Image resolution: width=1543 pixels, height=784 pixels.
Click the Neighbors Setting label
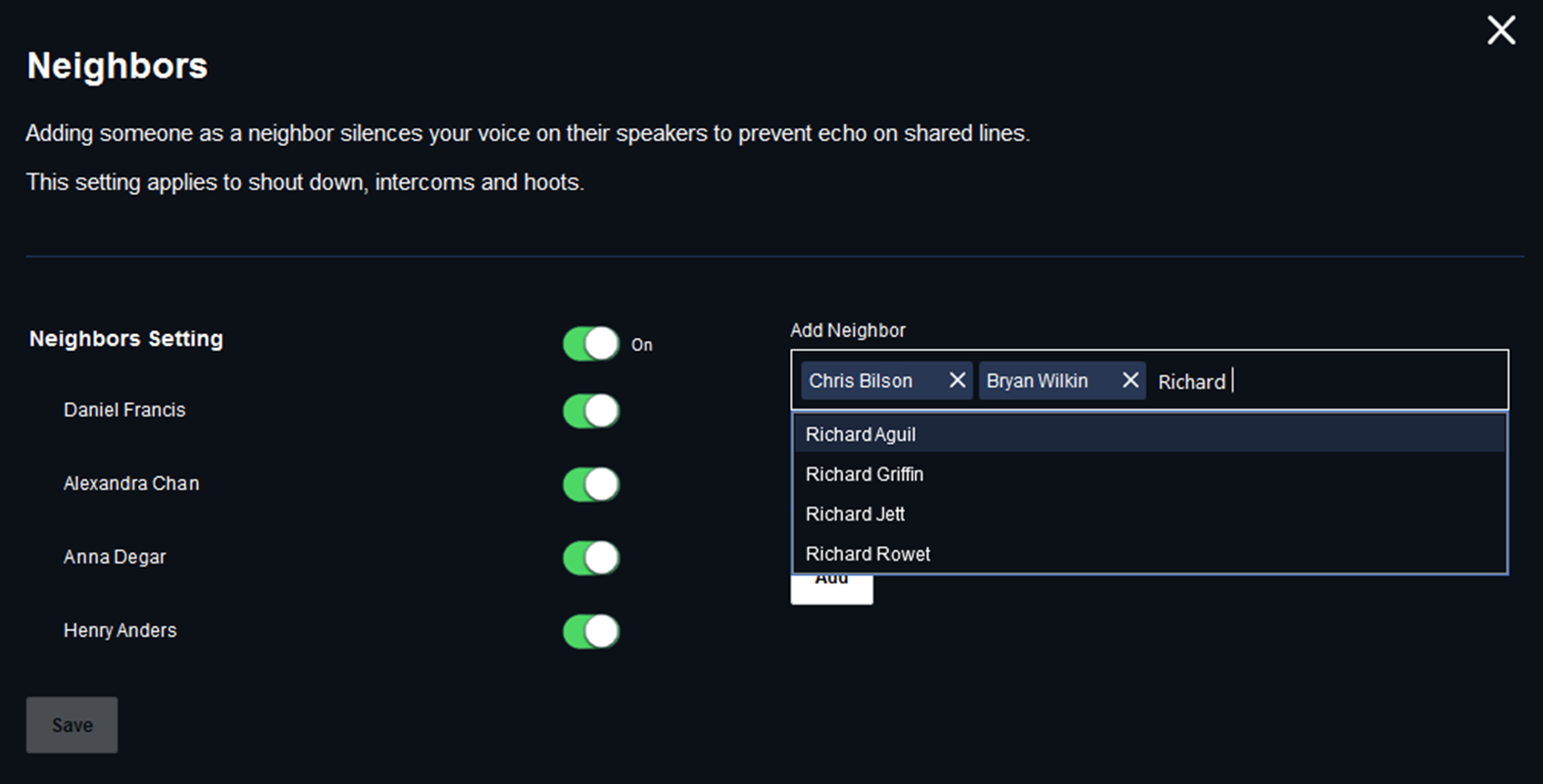click(126, 339)
